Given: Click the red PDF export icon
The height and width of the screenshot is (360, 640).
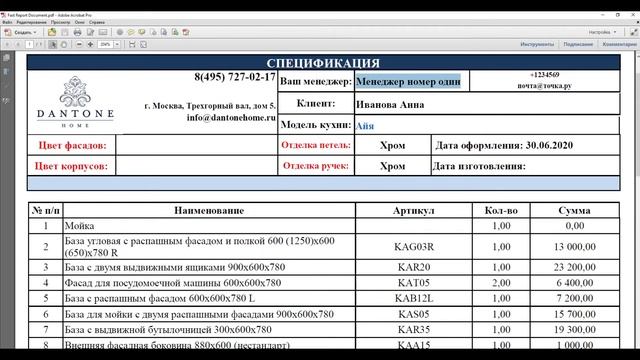Looking at the screenshot, I should (186, 32).
